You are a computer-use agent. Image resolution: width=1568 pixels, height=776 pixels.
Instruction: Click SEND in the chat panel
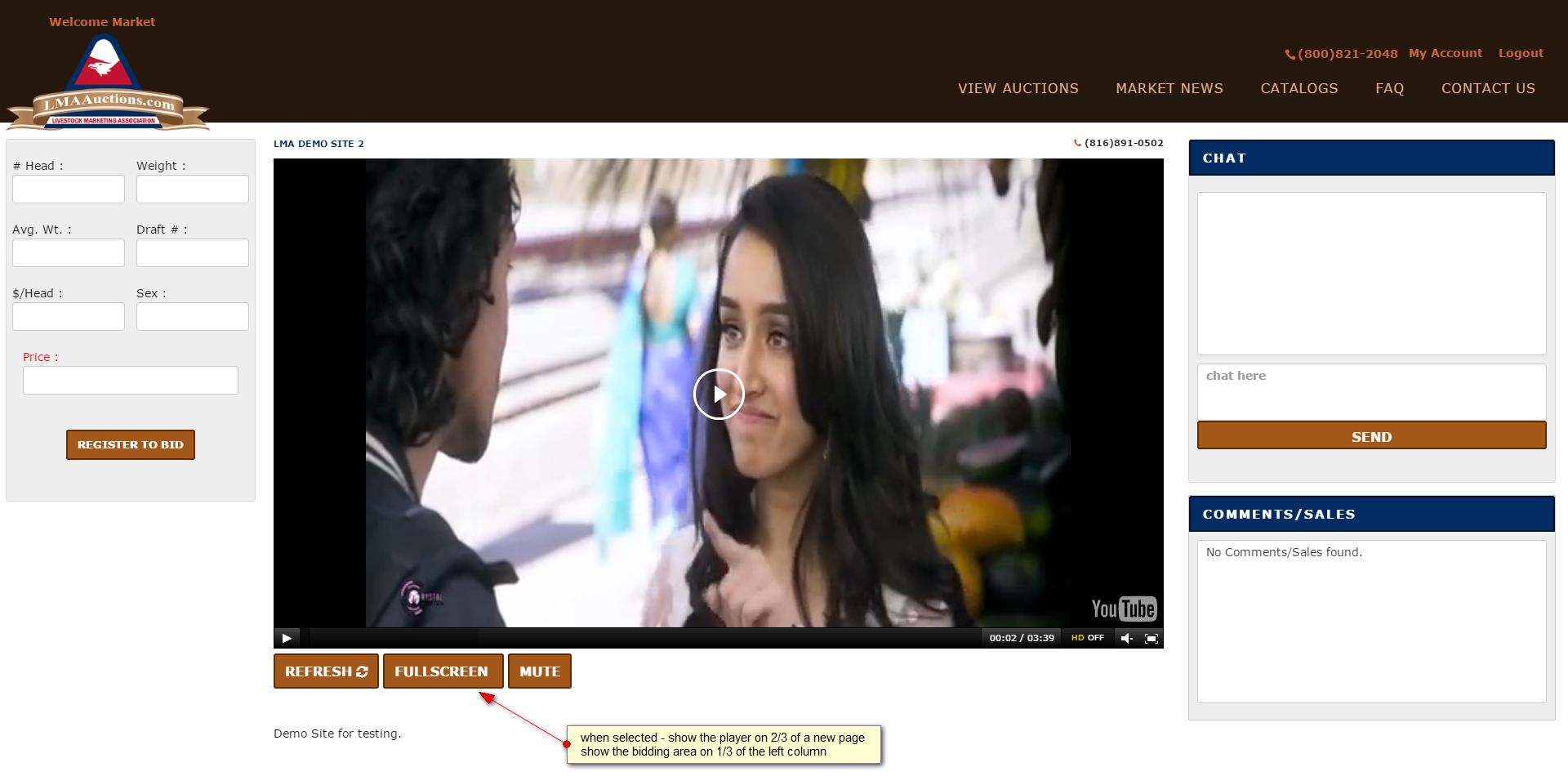(1372, 435)
